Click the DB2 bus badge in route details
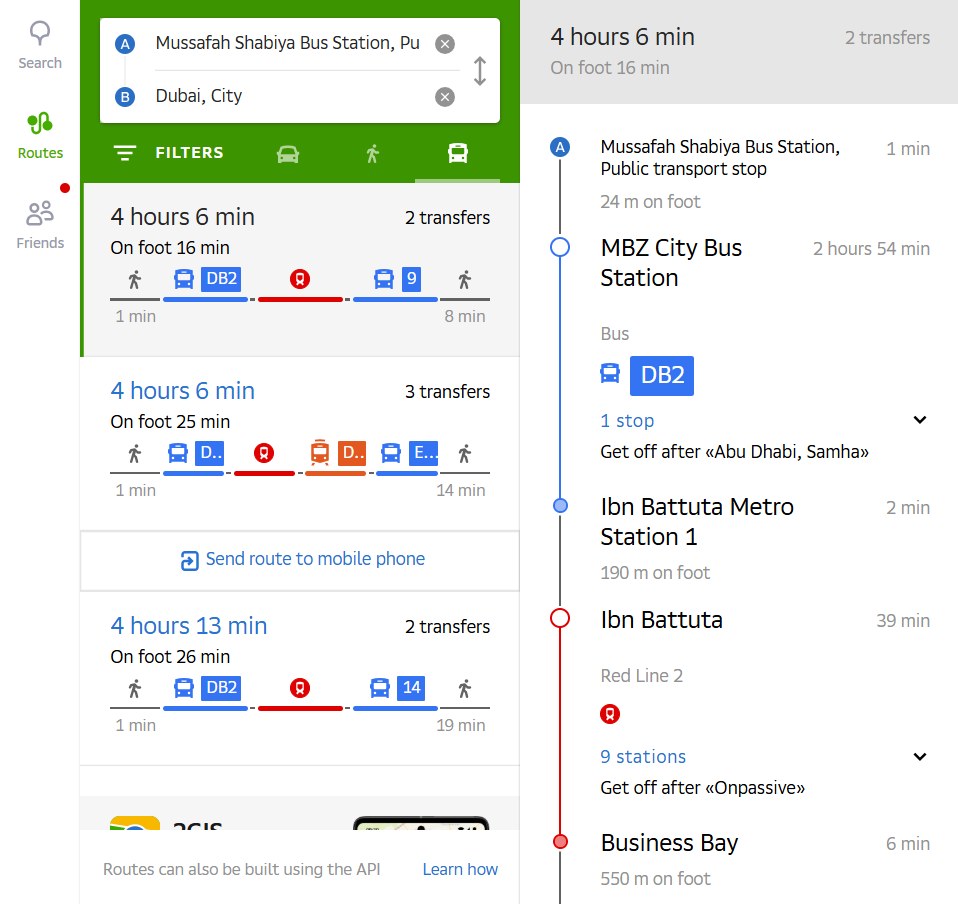The image size is (958, 904). (x=662, y=376)
